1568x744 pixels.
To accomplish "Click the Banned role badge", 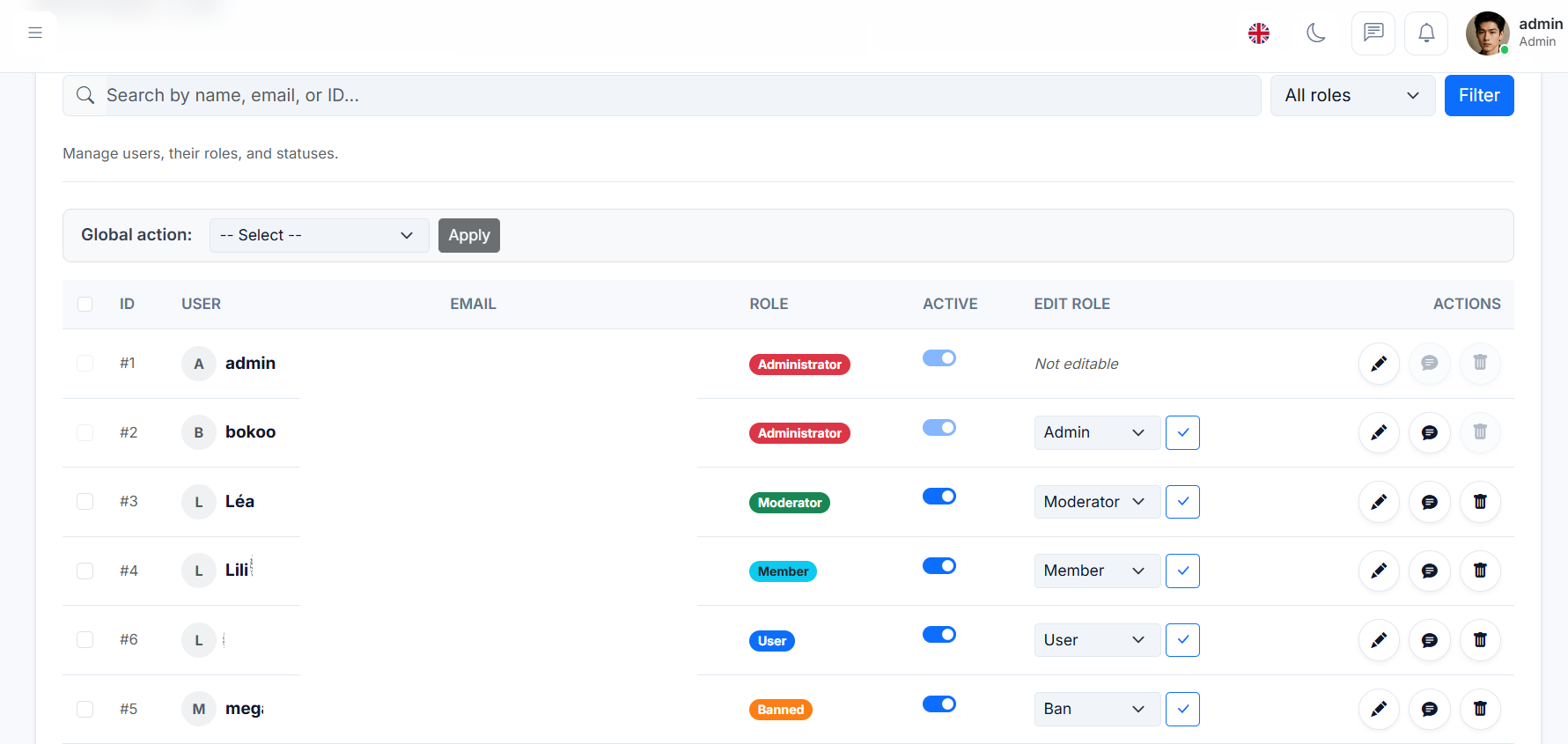I will point(781,710).
